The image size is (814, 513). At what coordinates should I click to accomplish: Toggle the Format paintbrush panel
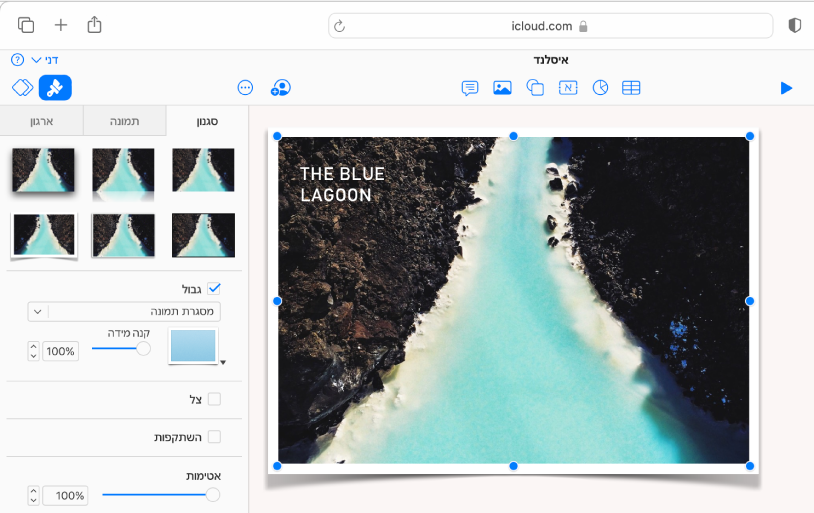point(55,88)
